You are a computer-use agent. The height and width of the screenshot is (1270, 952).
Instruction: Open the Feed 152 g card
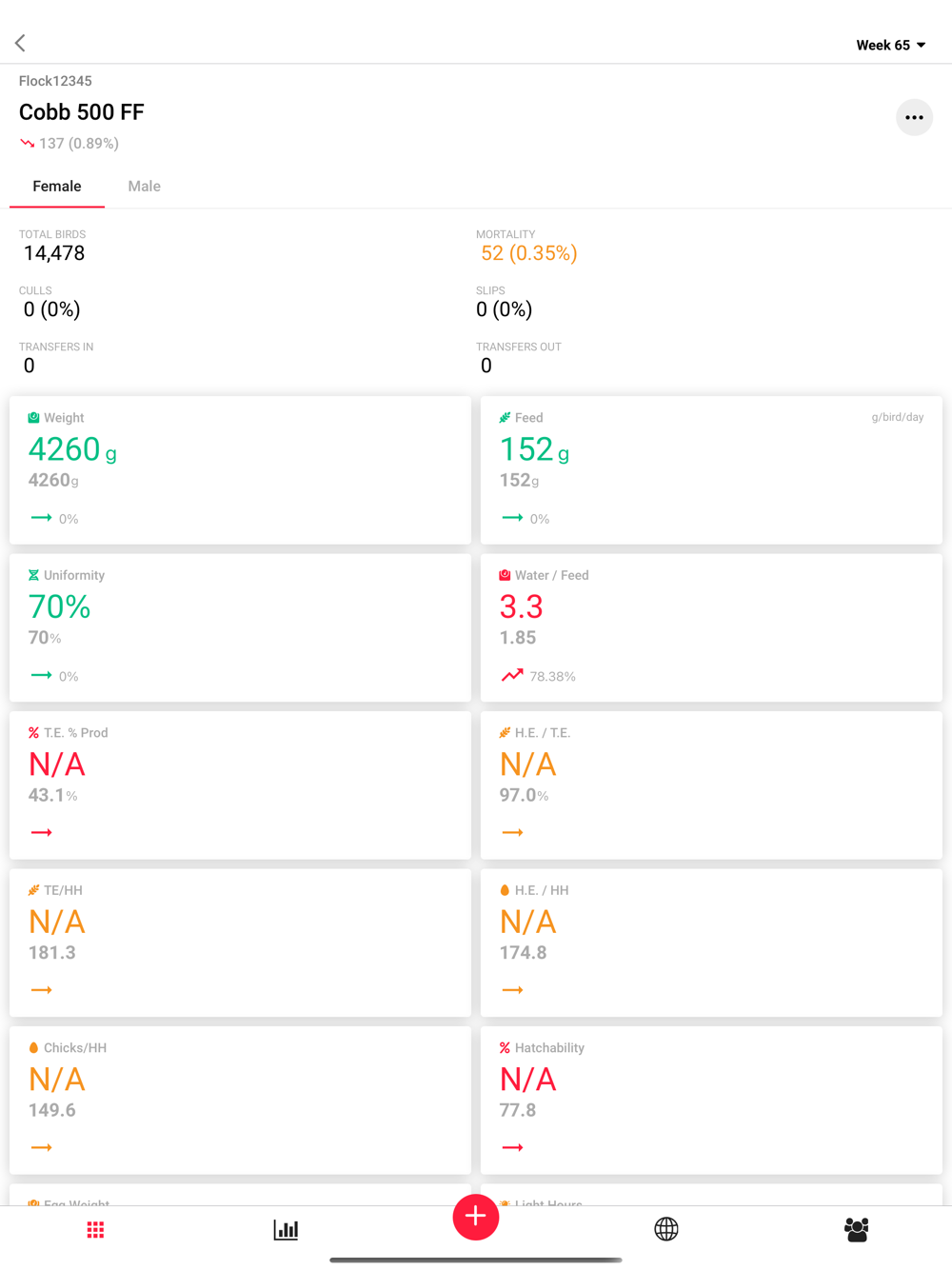coord(711,470)
